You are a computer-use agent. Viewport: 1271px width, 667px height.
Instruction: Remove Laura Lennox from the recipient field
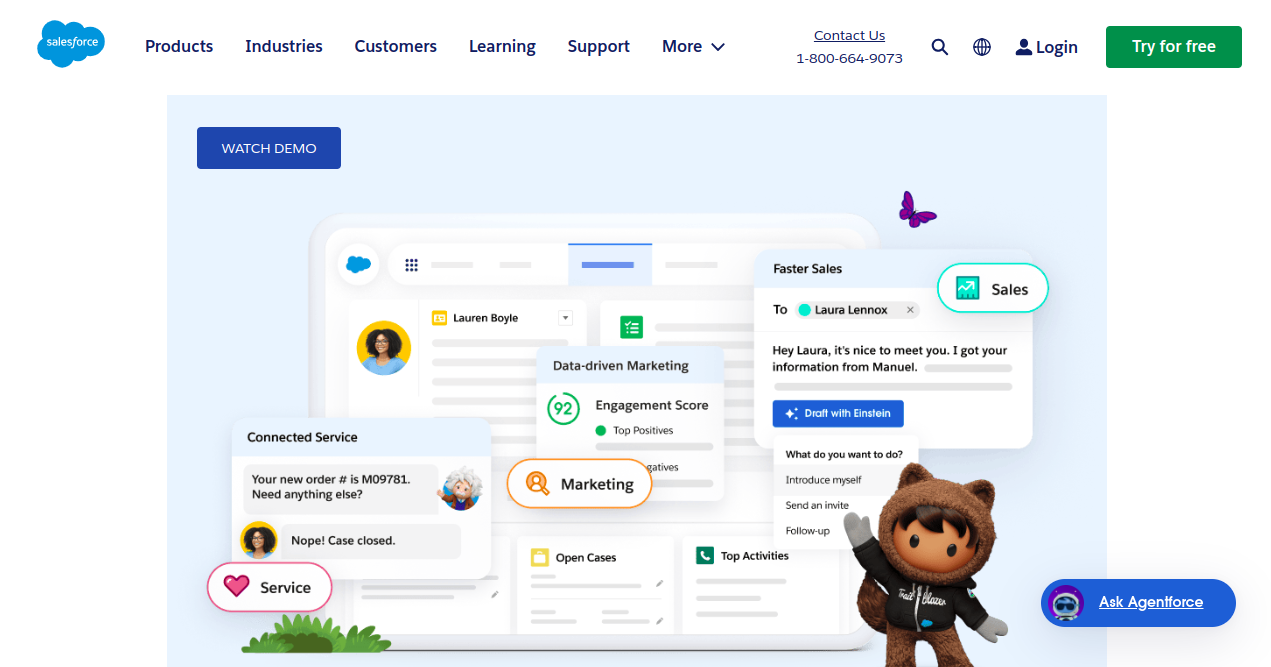point(910,309)
